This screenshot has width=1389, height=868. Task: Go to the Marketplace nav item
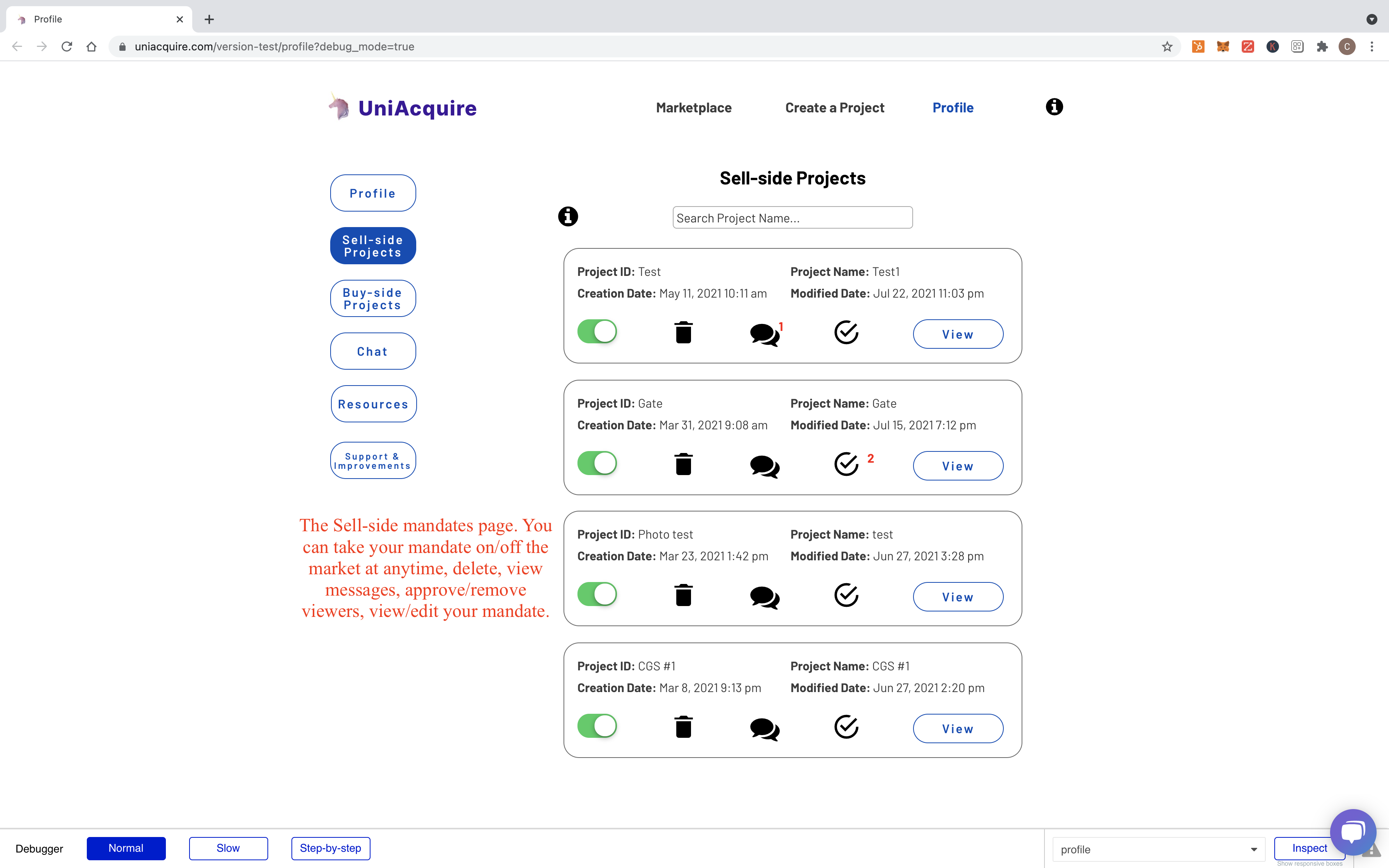[693, 108]
